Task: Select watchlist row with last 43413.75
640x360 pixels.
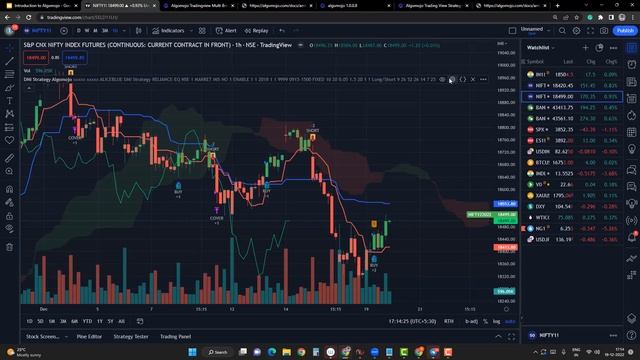Action: pyautogui.click(x=572, y=107)
